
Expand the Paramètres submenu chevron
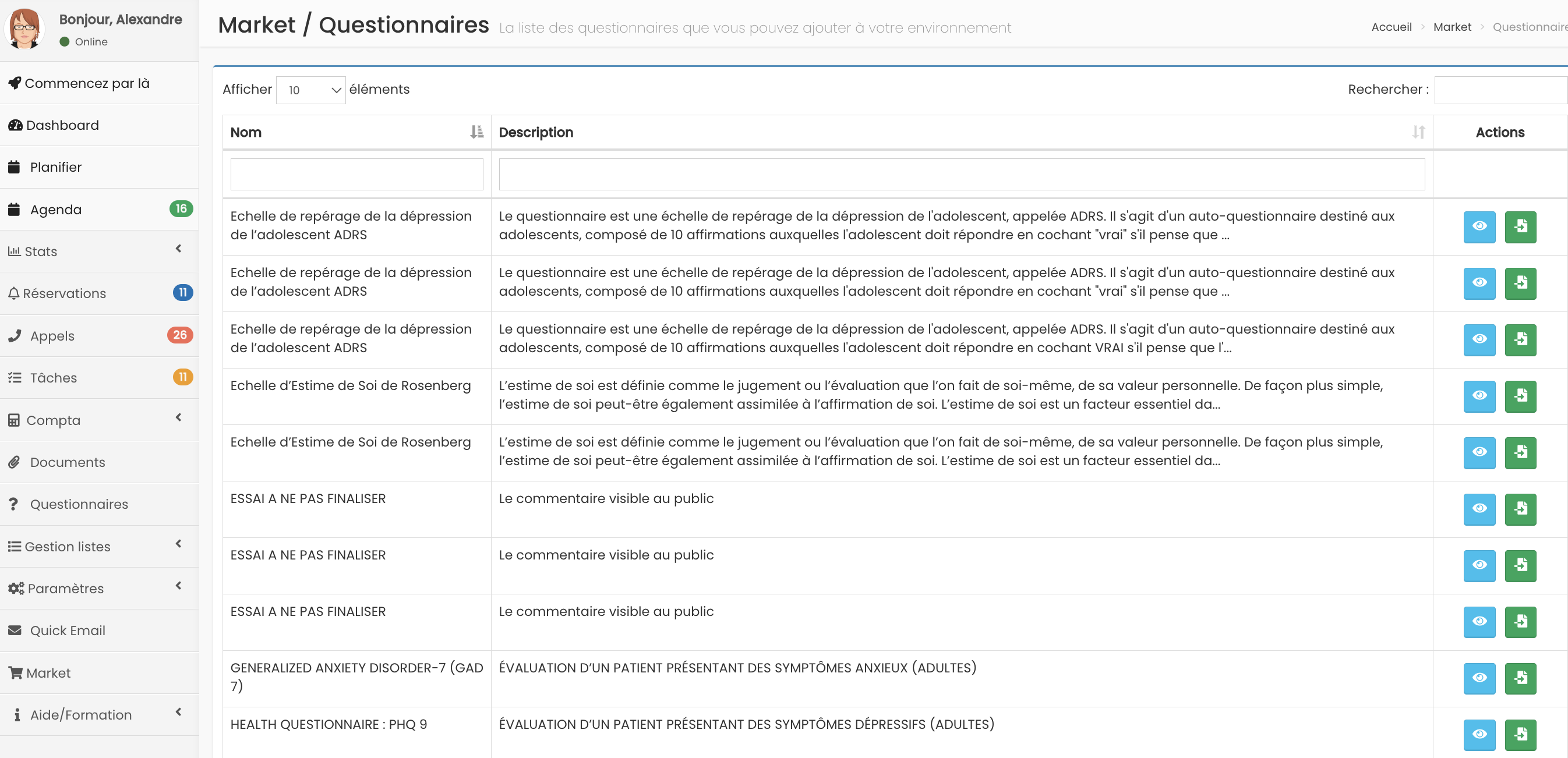(x=178, y=586)
